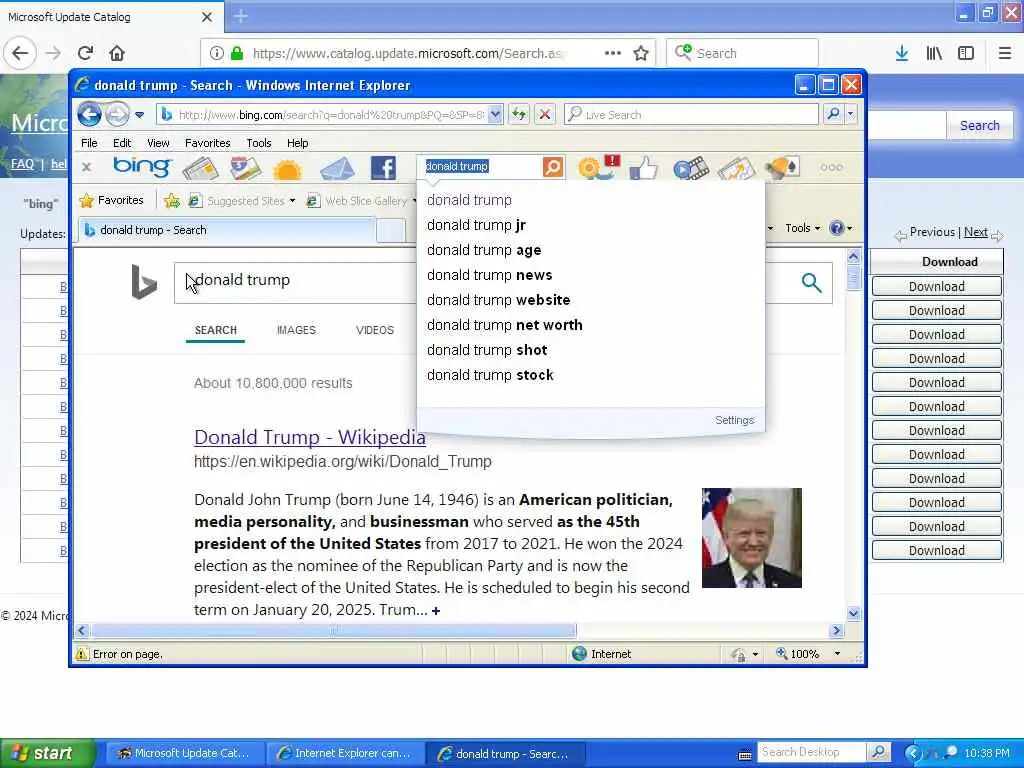The width and height of the screenshot is (1024, 768).
Task: Click the IE Stop loading button
Action: coord(545,114)
